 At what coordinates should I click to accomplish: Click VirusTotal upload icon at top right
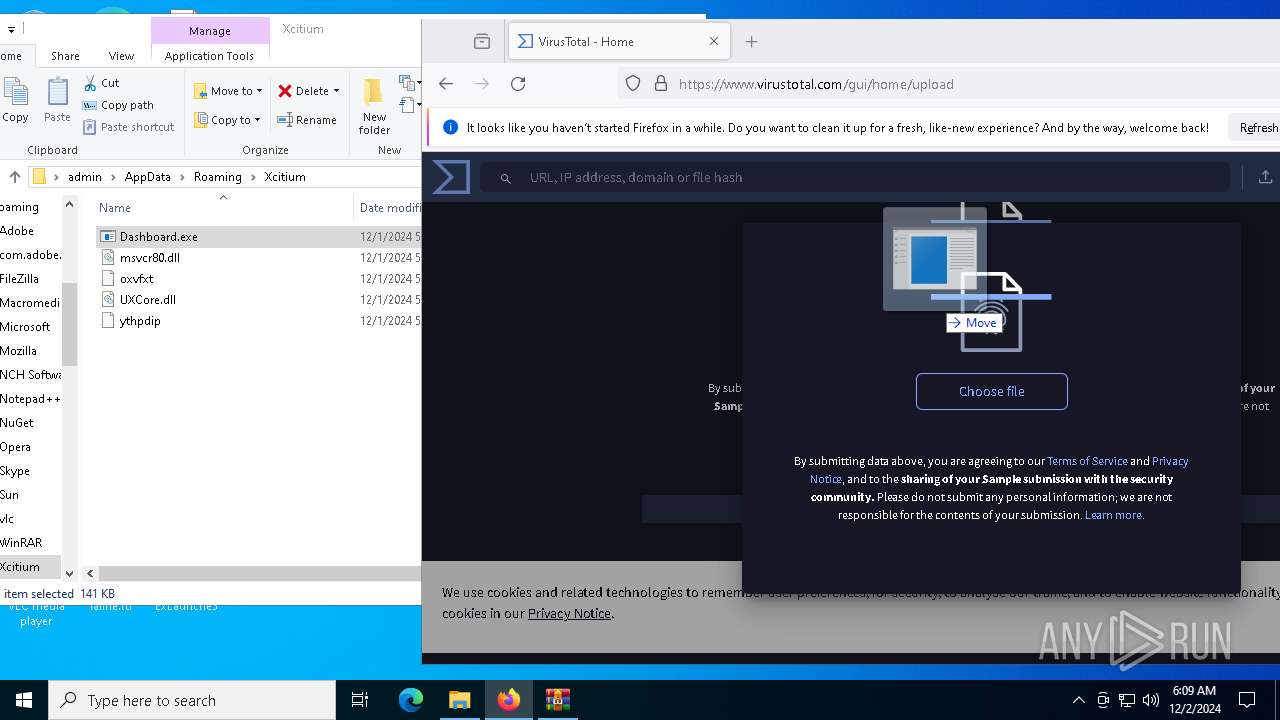pyautogui.click(x=1265, y=177)
